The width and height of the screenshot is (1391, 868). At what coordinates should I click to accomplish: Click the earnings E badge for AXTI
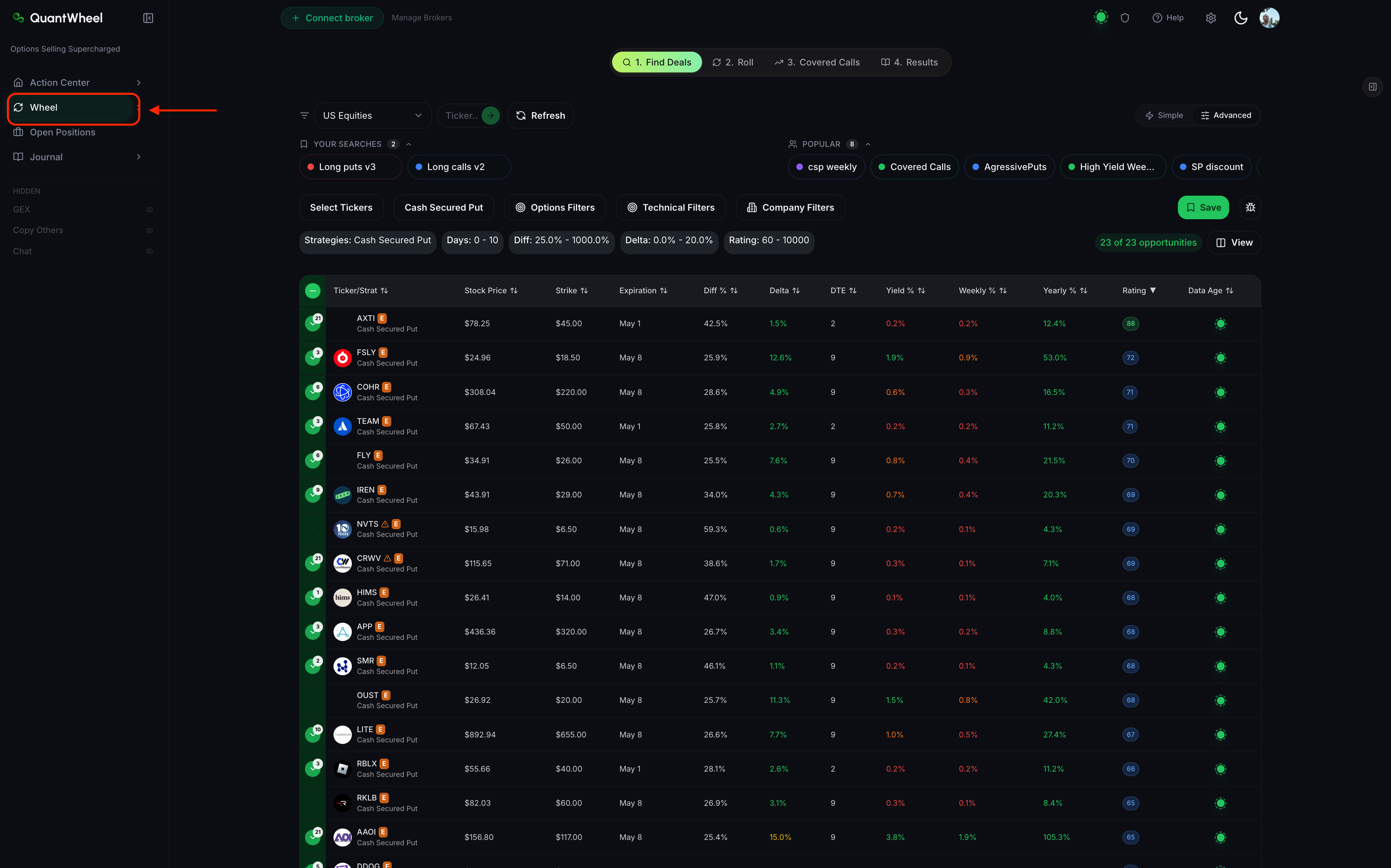382,318
